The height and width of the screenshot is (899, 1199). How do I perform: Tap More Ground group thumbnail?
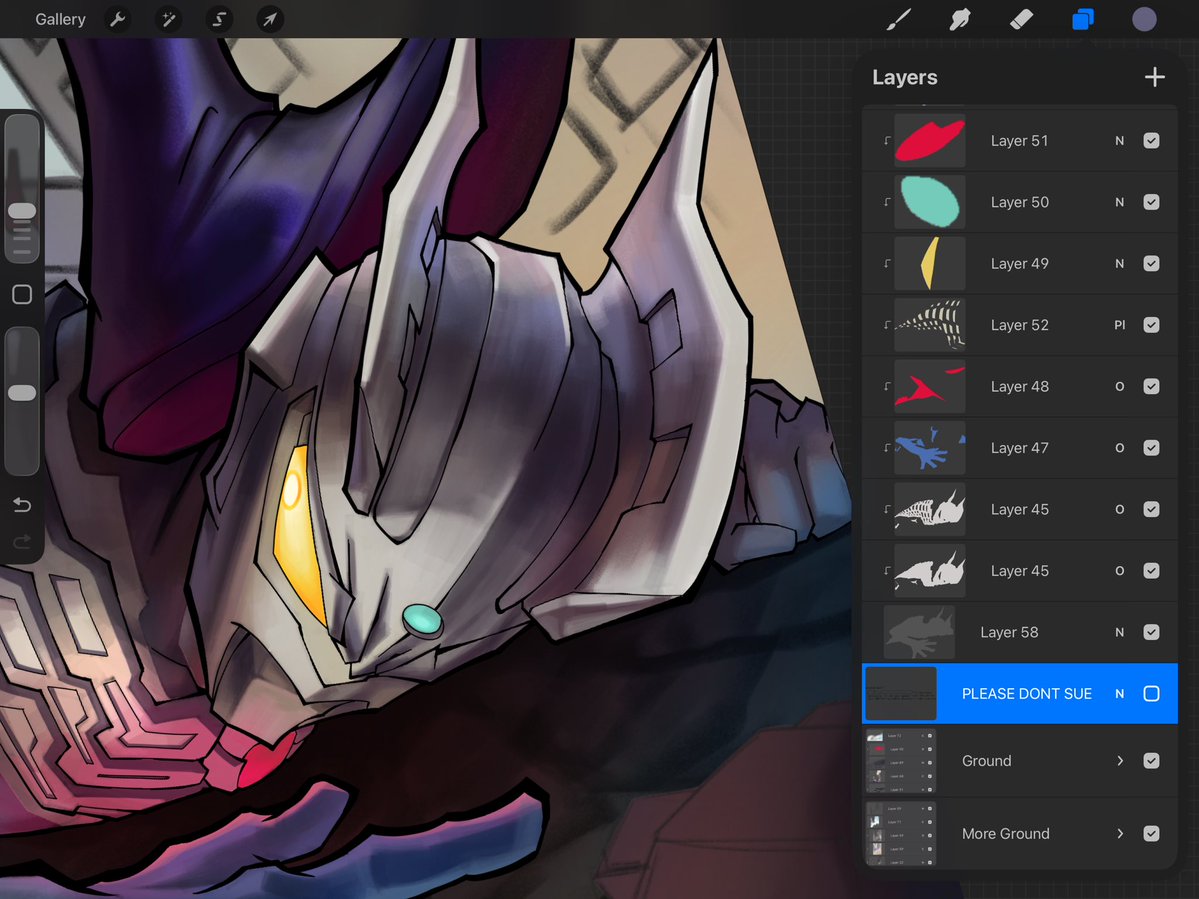901,833
